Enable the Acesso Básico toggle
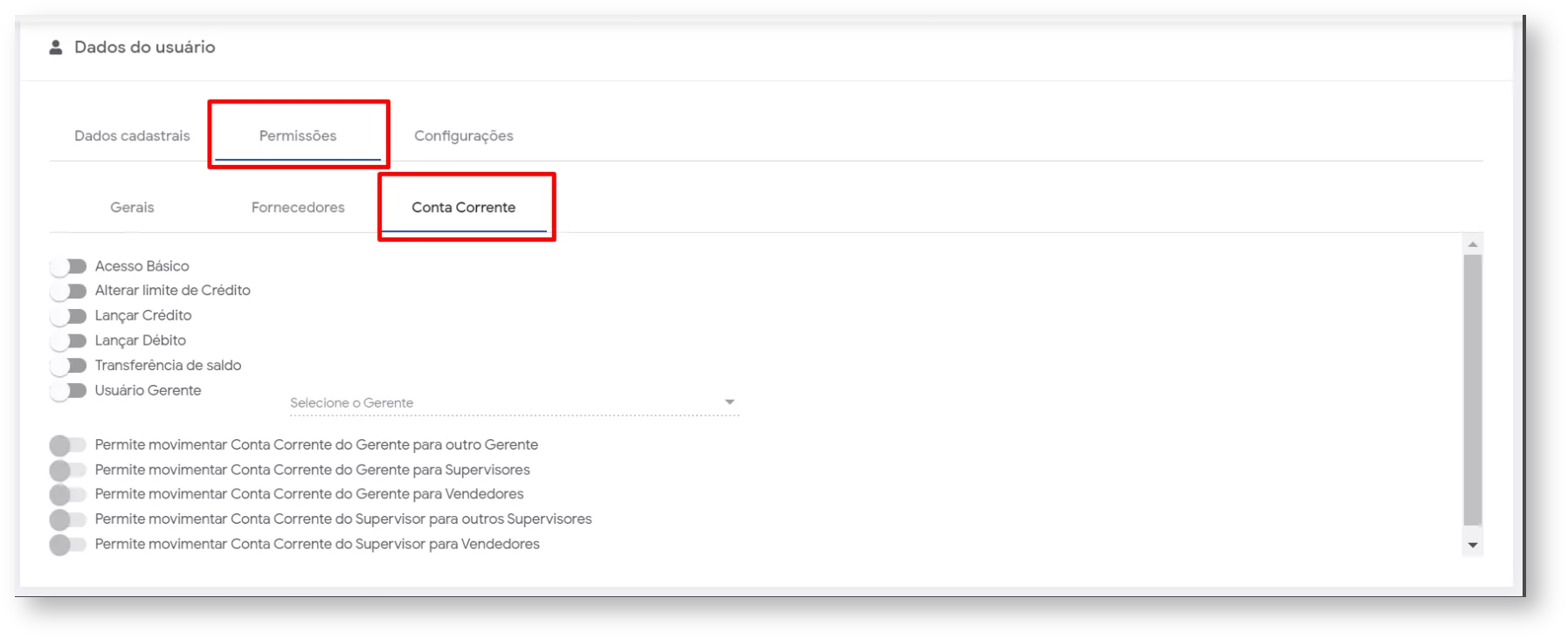 (68, 266)
